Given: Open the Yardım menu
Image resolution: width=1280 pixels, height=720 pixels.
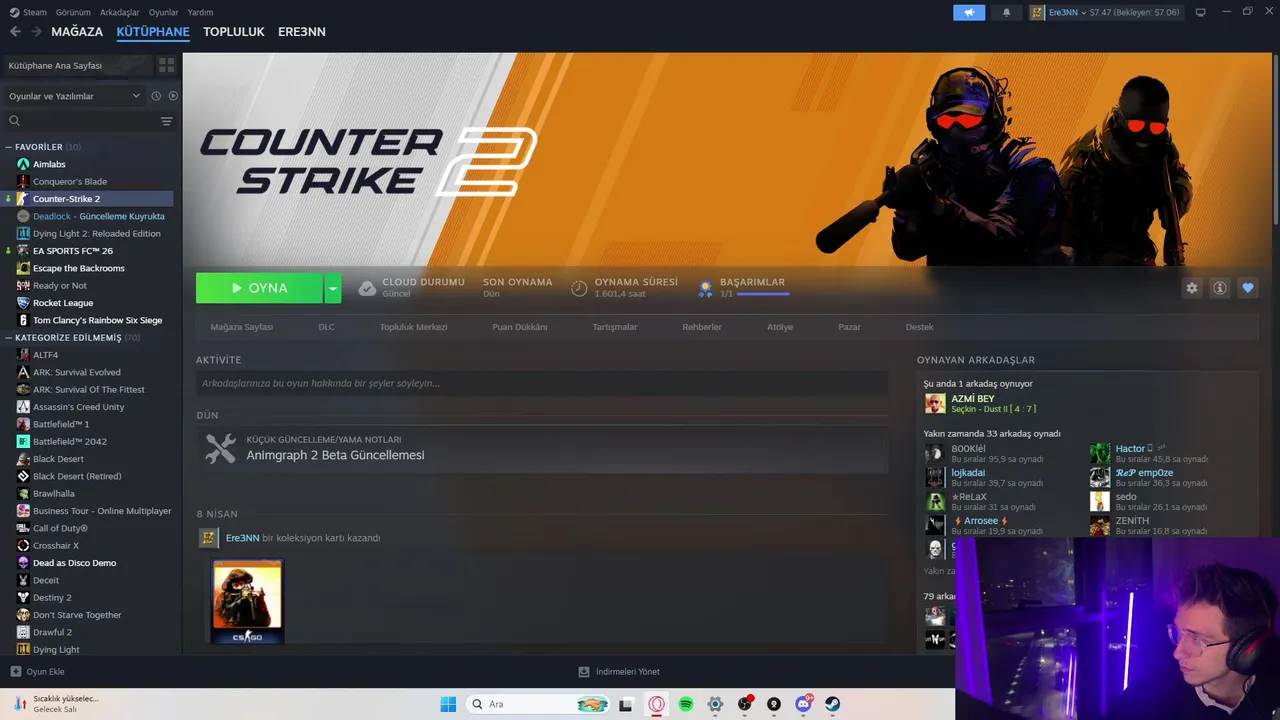Looking at the screenshot, I should 200,12.
